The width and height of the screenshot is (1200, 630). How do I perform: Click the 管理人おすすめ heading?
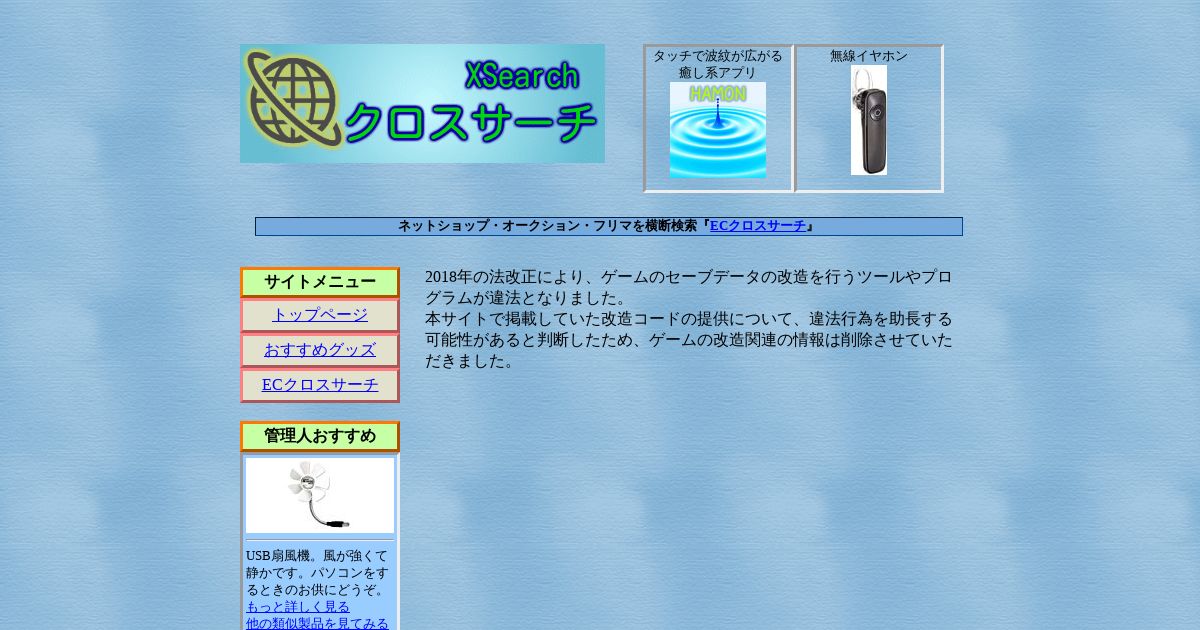[x=320, y=436]
